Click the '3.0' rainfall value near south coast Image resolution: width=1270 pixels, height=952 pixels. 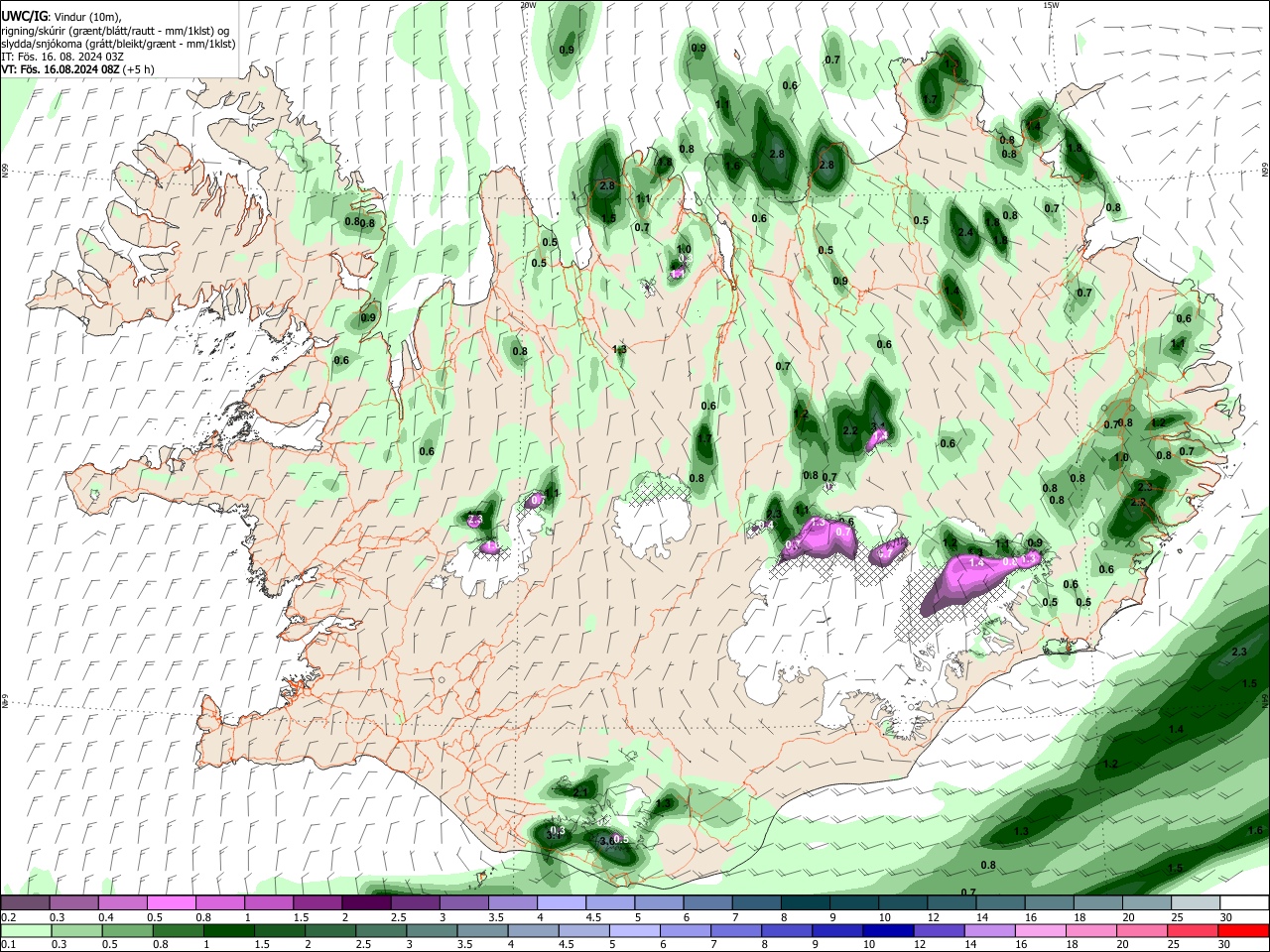pos(608,840)
